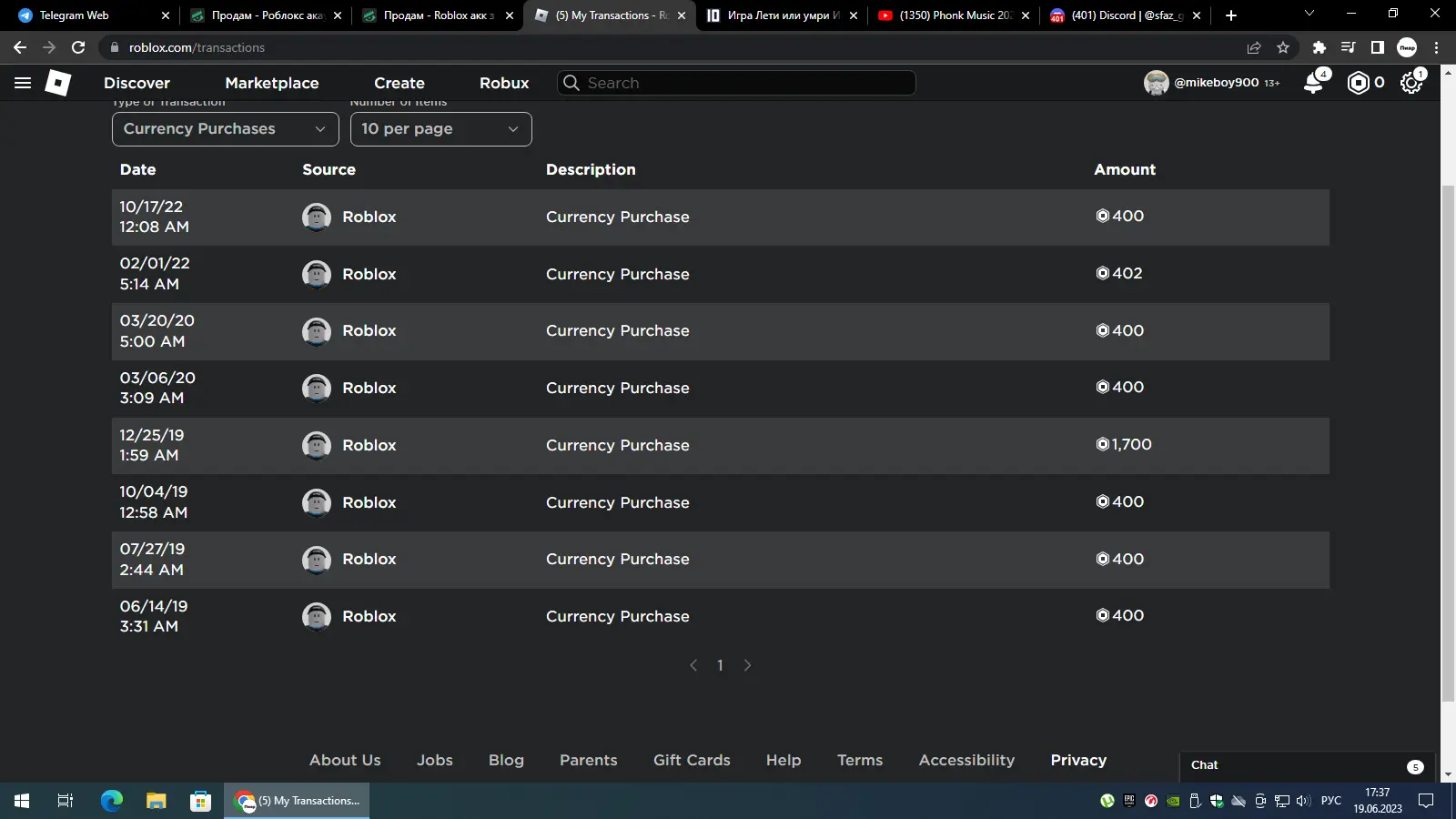Click the Privacy footer link

[1078, 760]
